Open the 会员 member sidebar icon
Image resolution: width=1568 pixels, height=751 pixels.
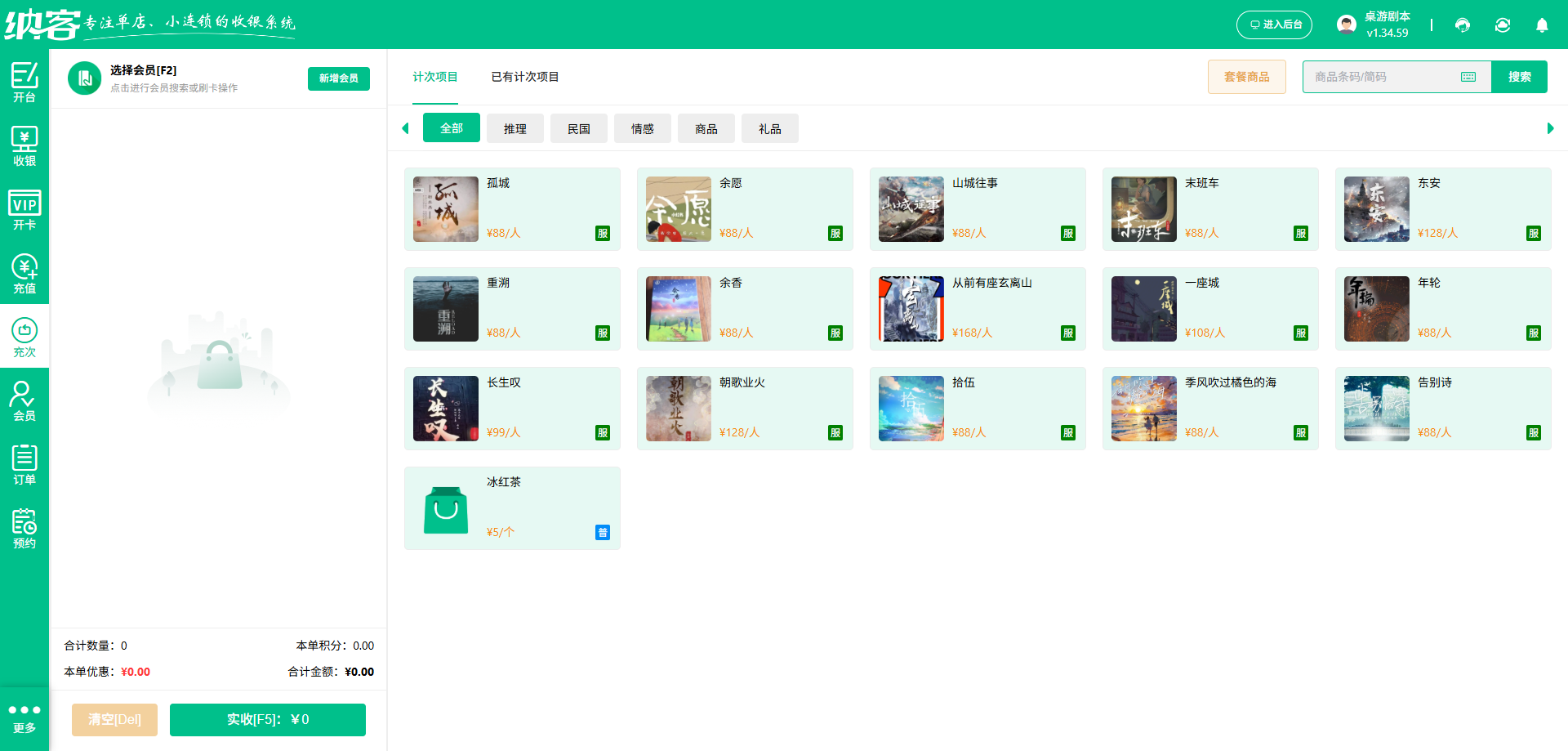(x=24, y=400)
